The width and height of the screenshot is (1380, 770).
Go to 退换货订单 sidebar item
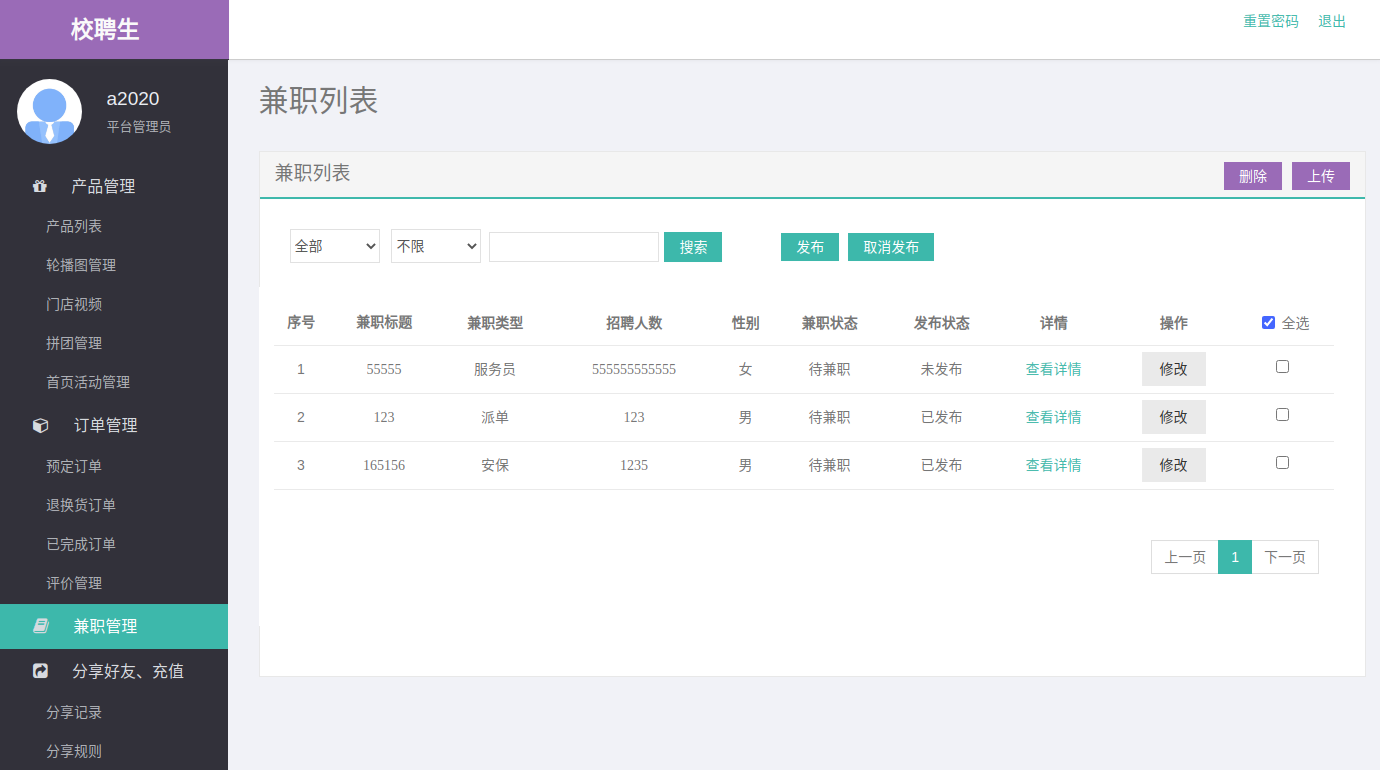pyautogui.click(x=81, y=505)
